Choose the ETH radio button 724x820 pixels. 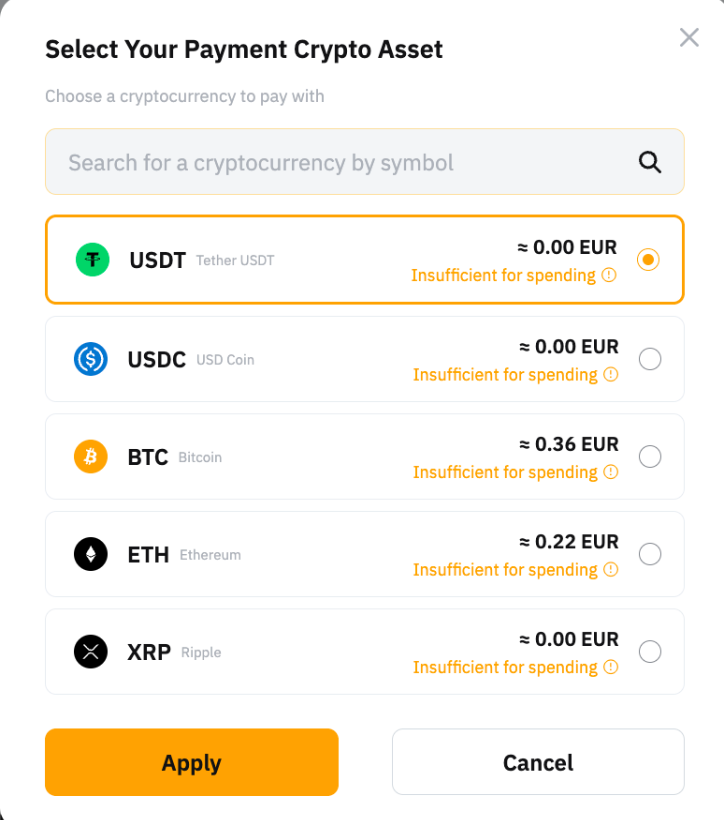click(x=650, y=554)
